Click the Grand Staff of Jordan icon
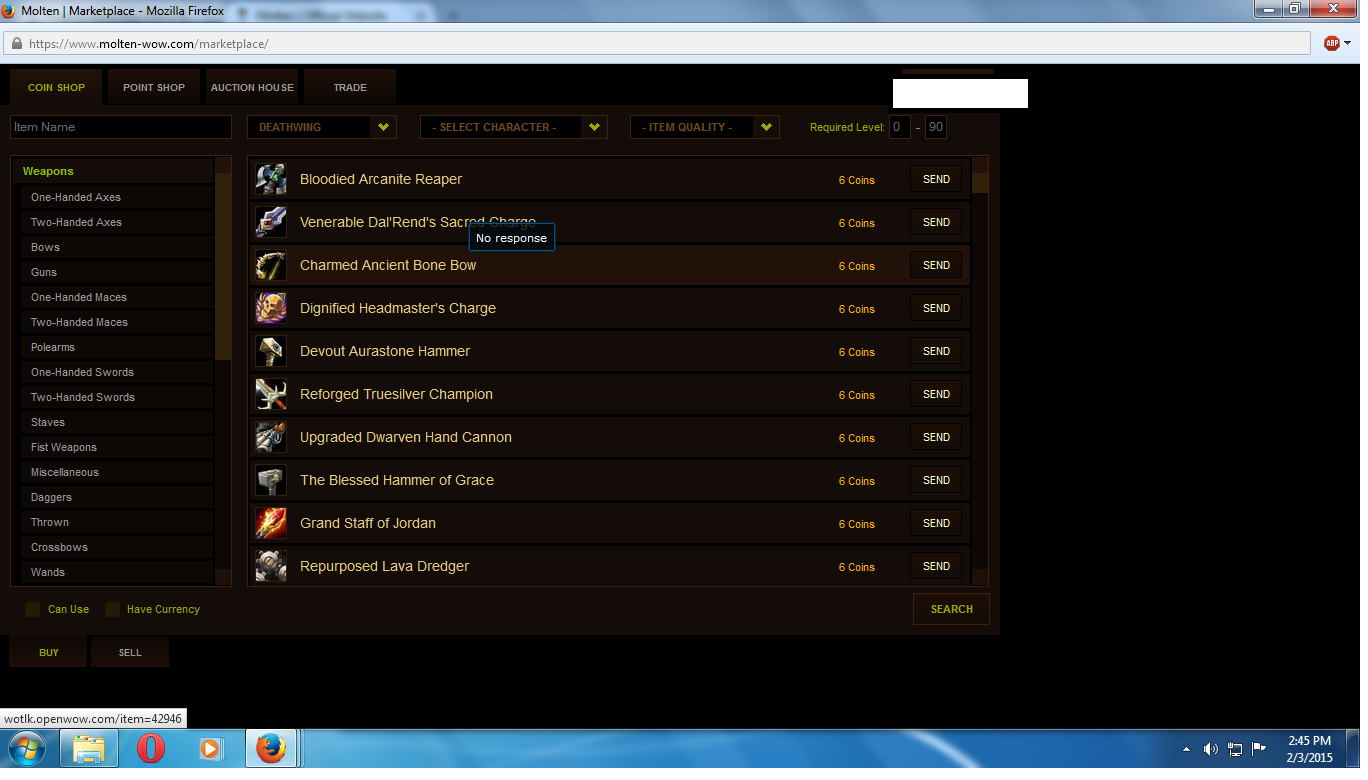 (271, 523)
